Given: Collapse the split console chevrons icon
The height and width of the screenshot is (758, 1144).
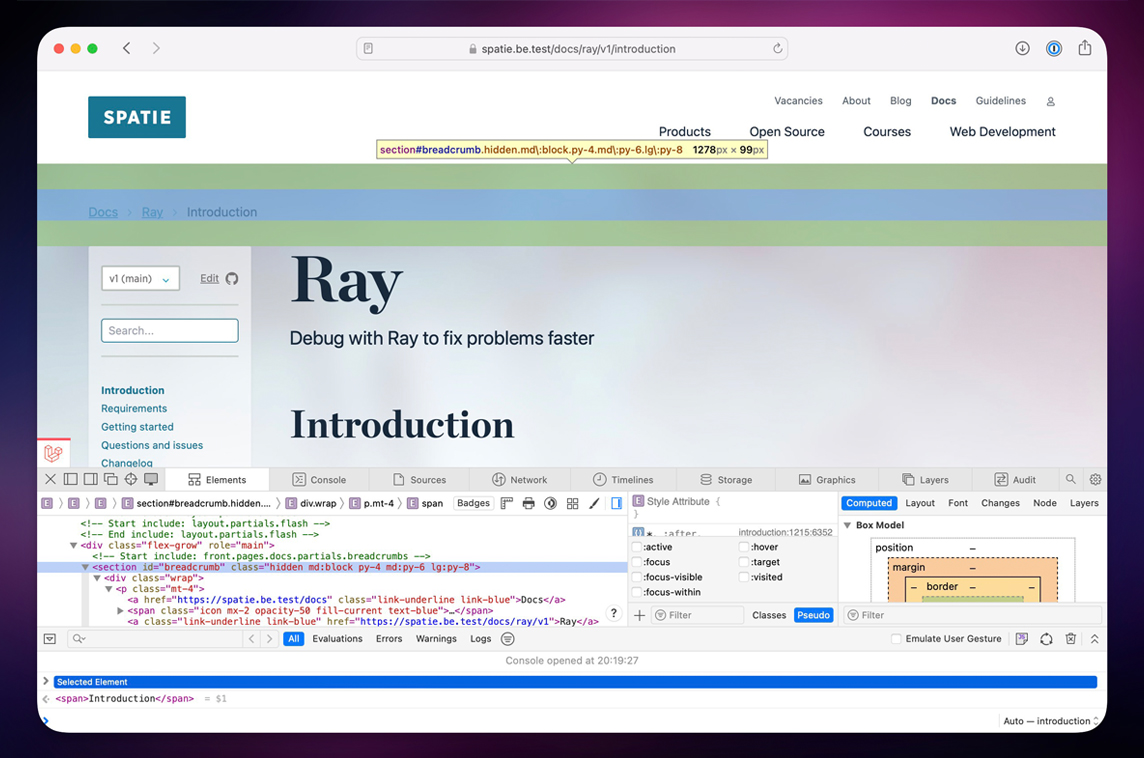Looking at the screenshot, I should click(x=1094, y=639).
